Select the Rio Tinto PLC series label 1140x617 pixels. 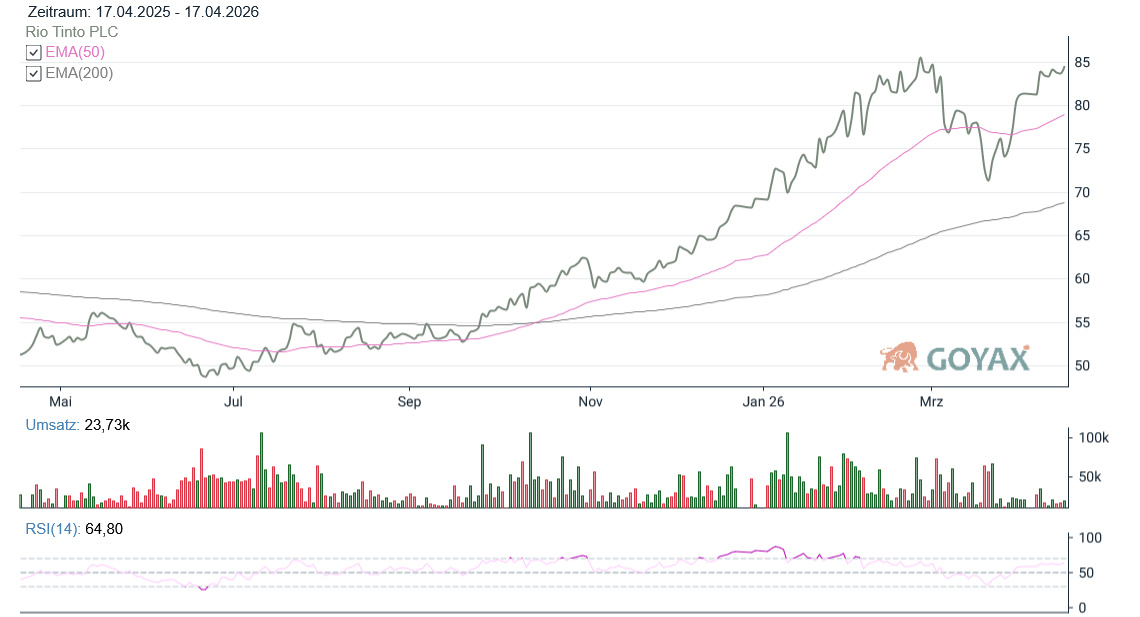pyautogui.click(x=72, y=32)
